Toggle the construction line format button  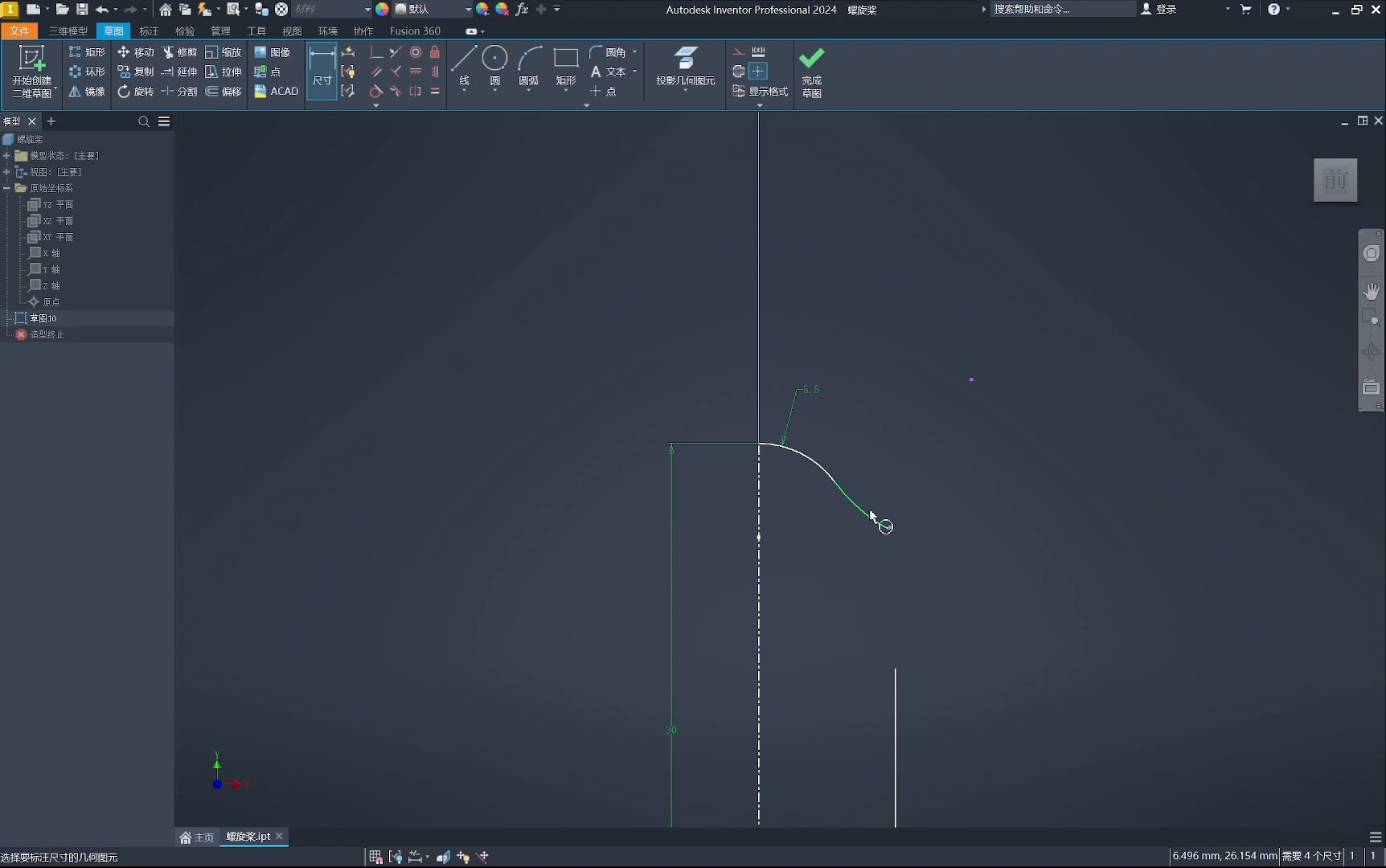point(738,52)
